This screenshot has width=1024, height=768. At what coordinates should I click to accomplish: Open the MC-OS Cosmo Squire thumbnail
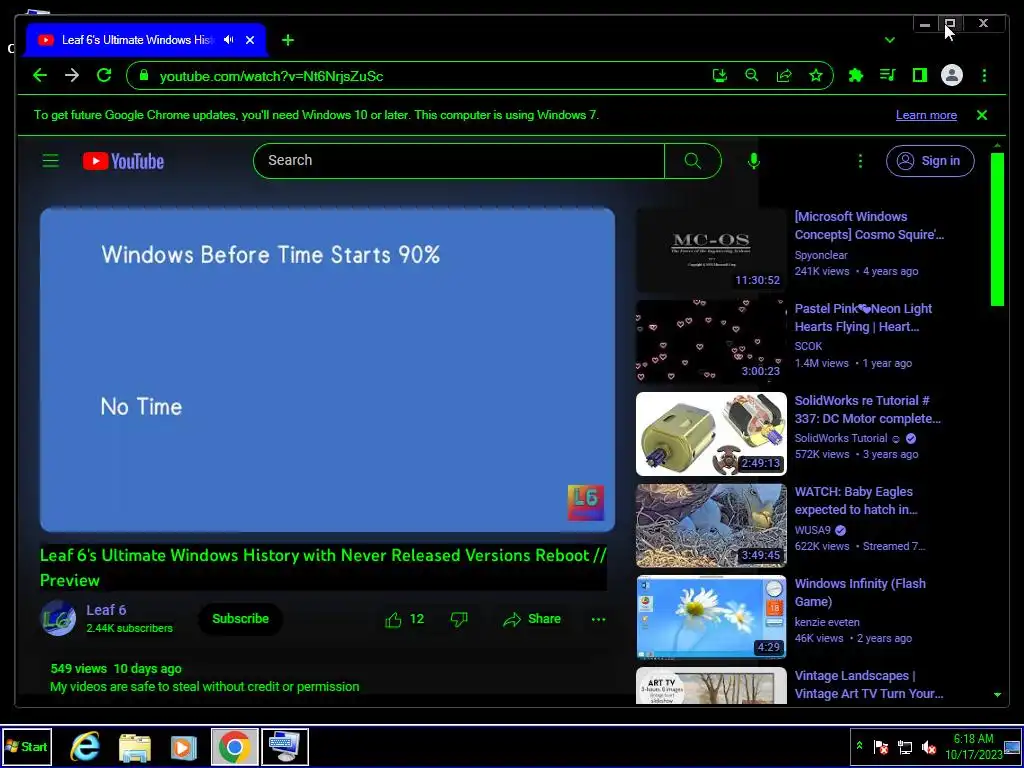pos(711,250)
